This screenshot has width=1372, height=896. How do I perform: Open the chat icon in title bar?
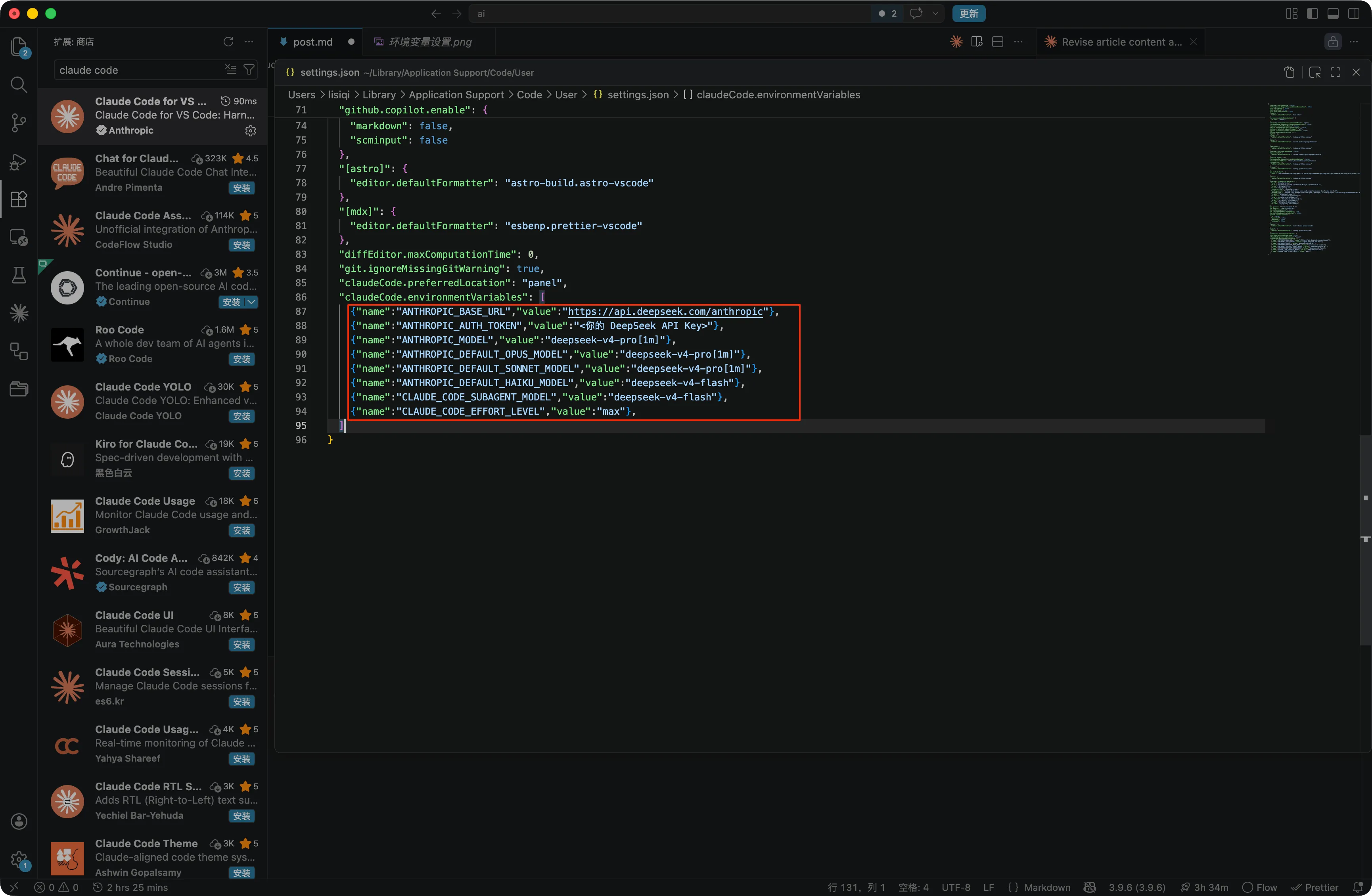(x=916, y=13)
